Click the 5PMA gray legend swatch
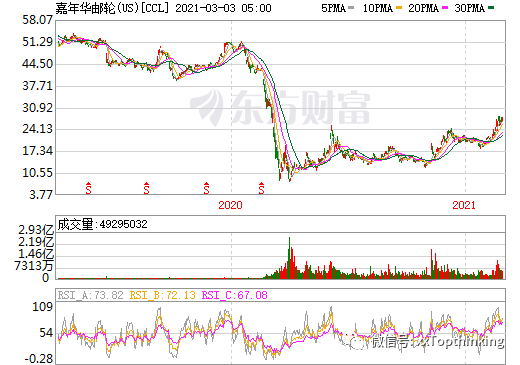 pyautogui.click(x=351, y=8)
